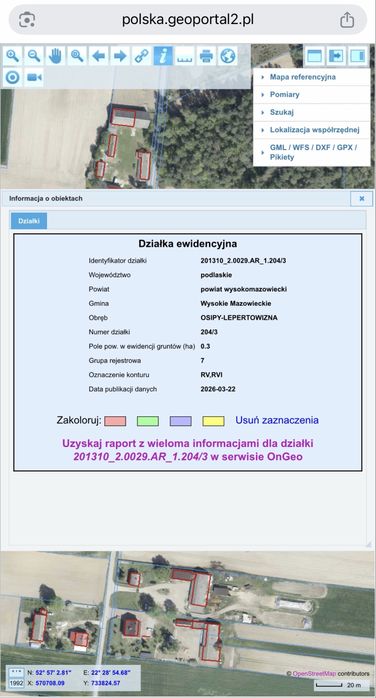
Task: Choose the purple Zakoloruj swatch
Action: pyautogui.click(x=181, y=421)
